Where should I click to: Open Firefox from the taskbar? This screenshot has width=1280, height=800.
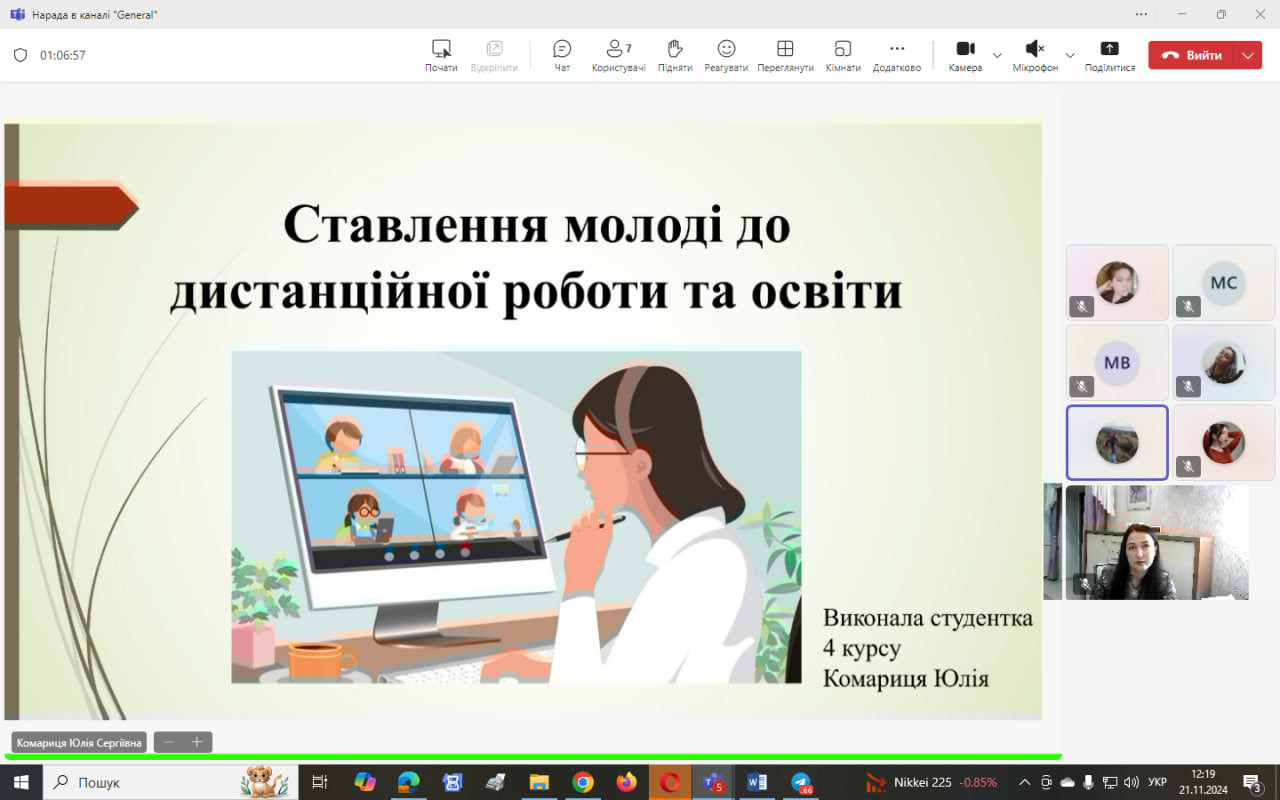coord(627,782)
